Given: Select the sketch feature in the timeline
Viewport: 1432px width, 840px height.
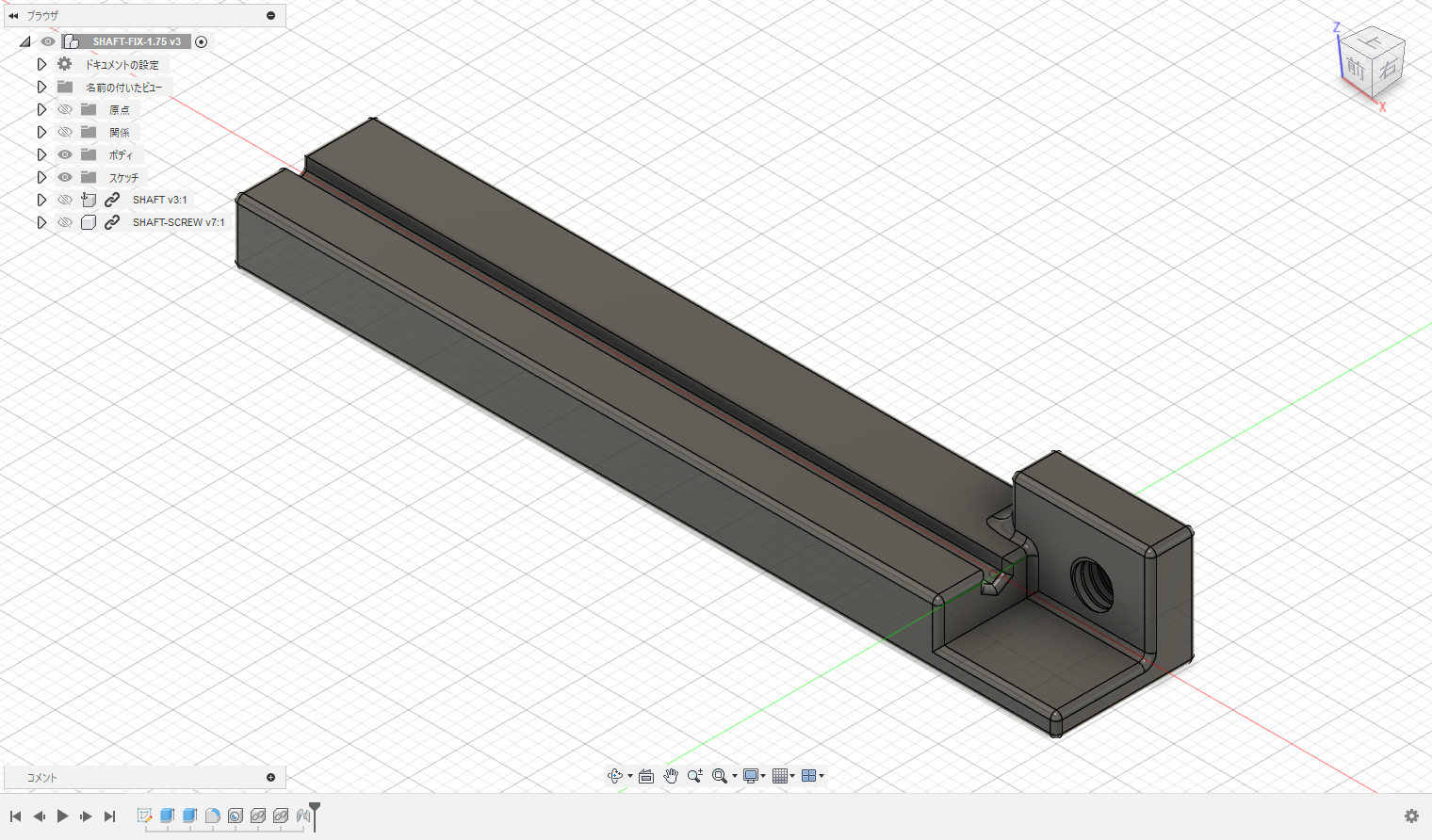Looking at the screenshot, I should pos(144,816).
